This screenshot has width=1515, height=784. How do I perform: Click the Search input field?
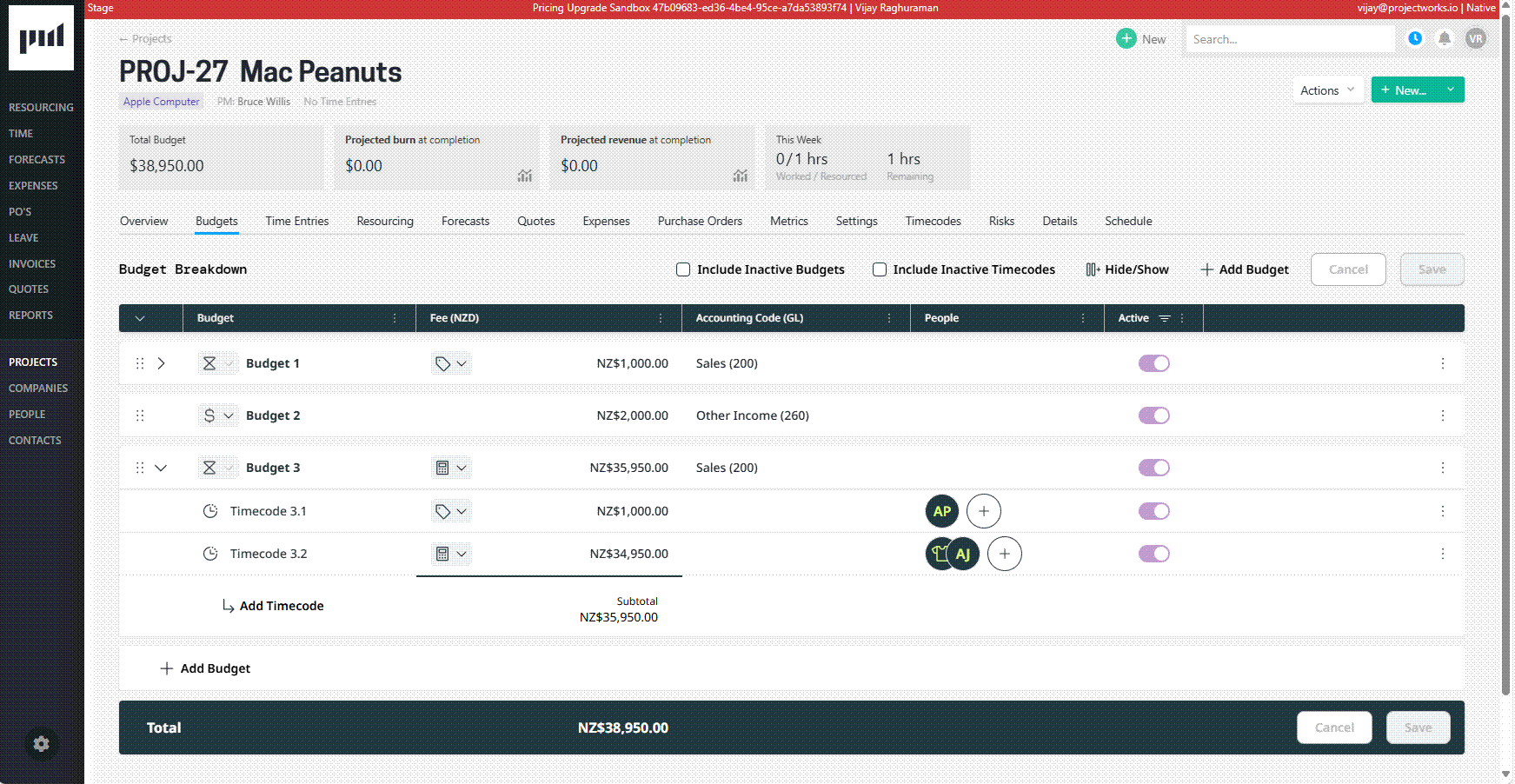[x=1289, y=39]
